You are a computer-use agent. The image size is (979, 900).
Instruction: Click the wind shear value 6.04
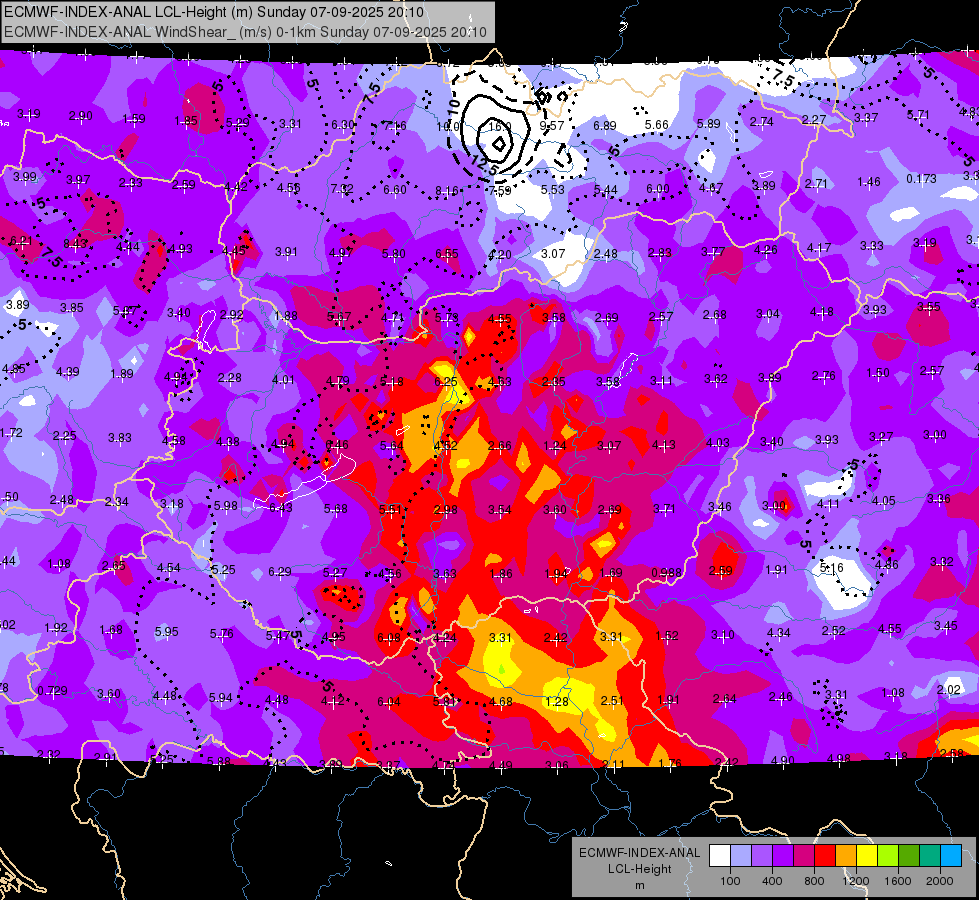[x=388, y=702]
